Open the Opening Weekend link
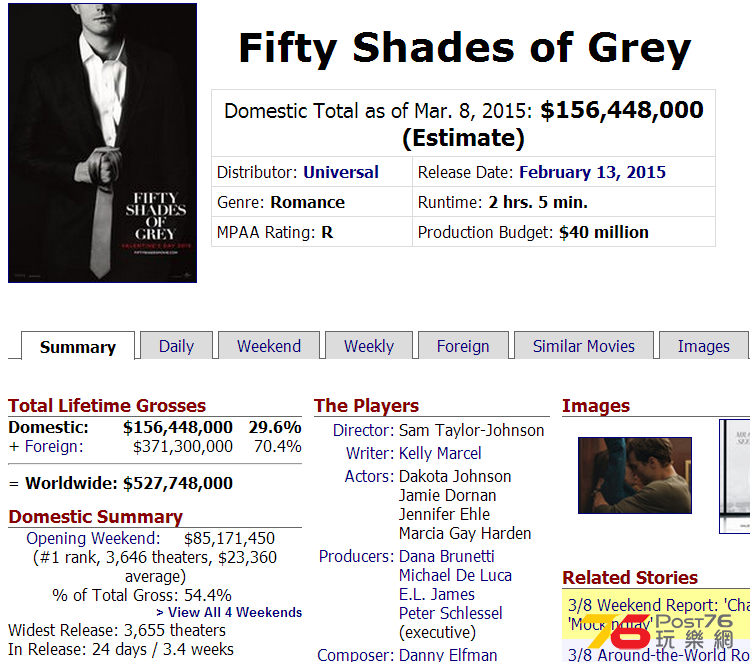The width and height of the screenshot is (750, 662). (93, 538)
